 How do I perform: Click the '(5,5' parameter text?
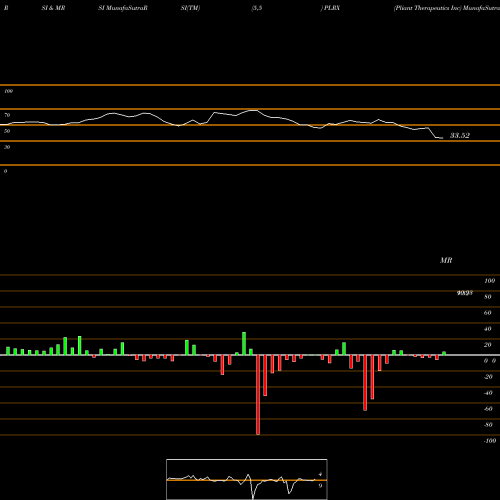click(x=257, y=8)
